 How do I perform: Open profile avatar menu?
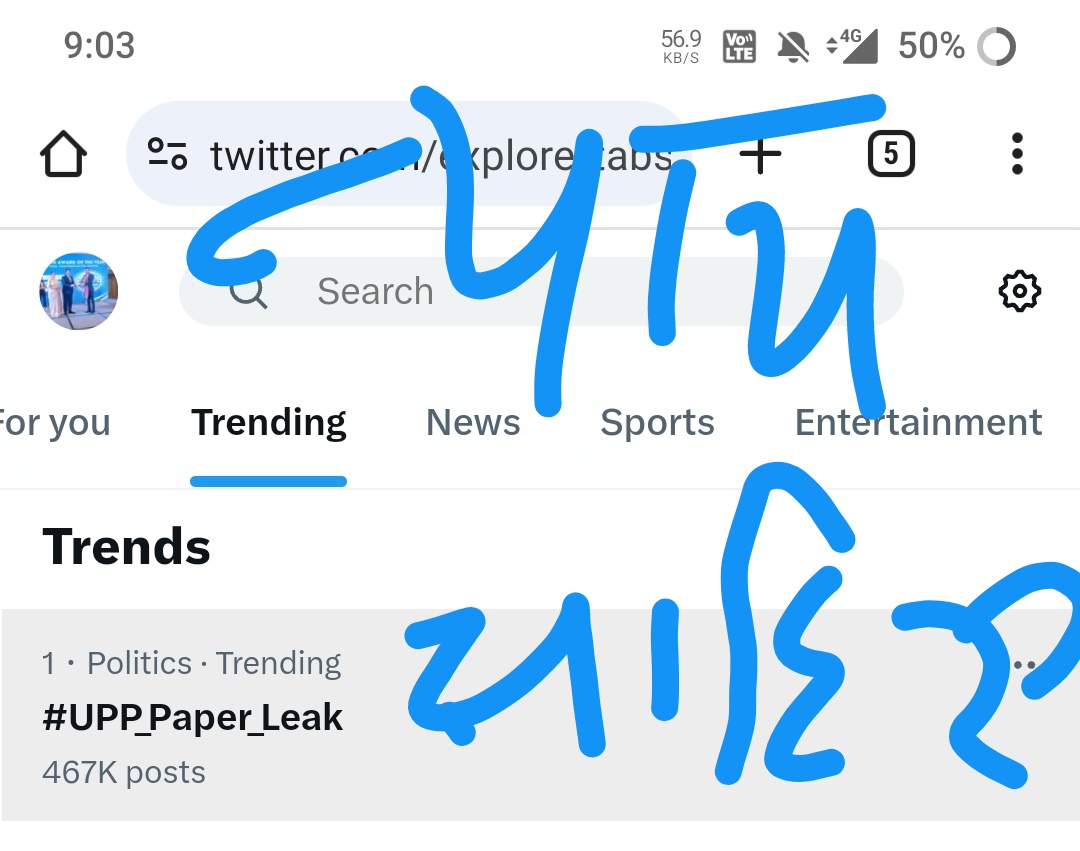click(79, 291)
